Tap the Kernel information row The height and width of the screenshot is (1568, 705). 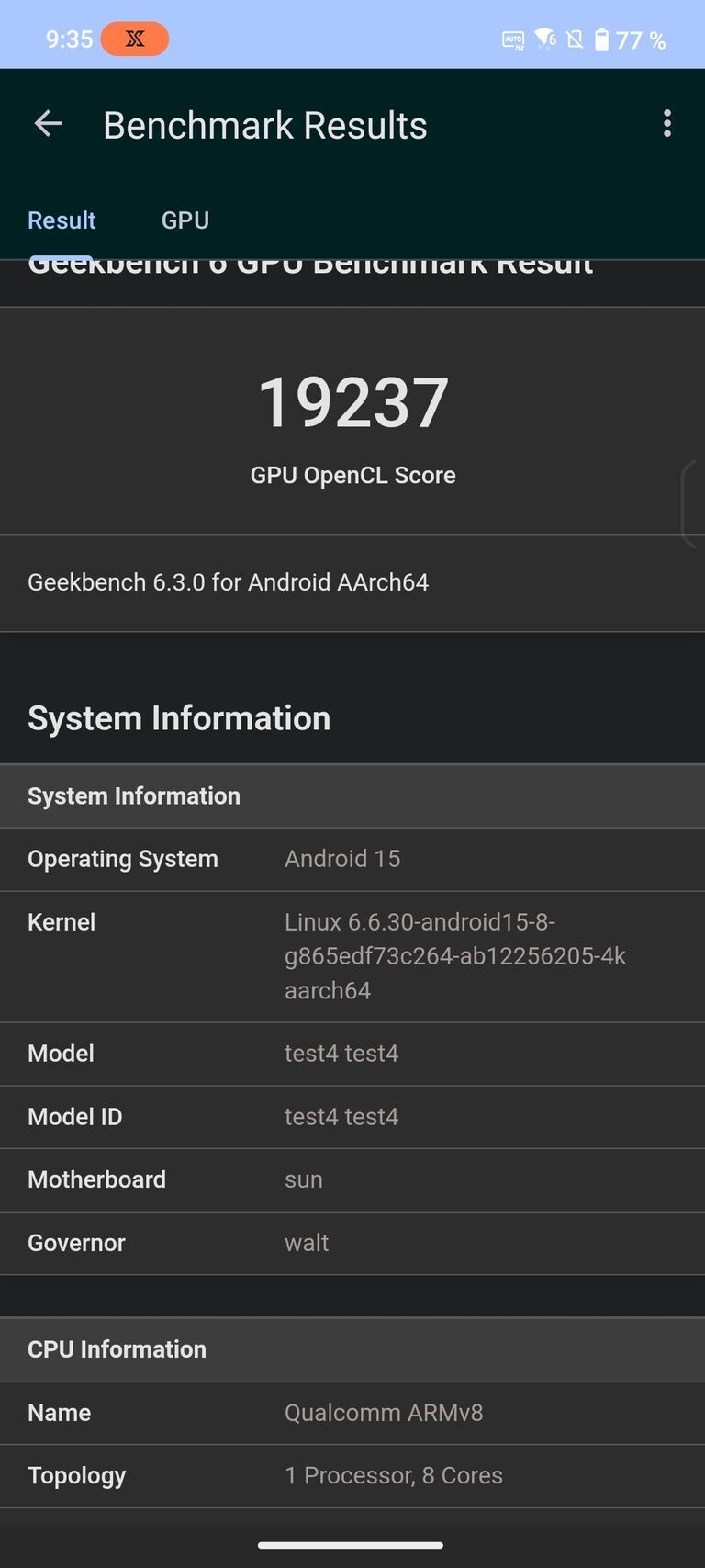pyautogui.click(x=352, y=956)
